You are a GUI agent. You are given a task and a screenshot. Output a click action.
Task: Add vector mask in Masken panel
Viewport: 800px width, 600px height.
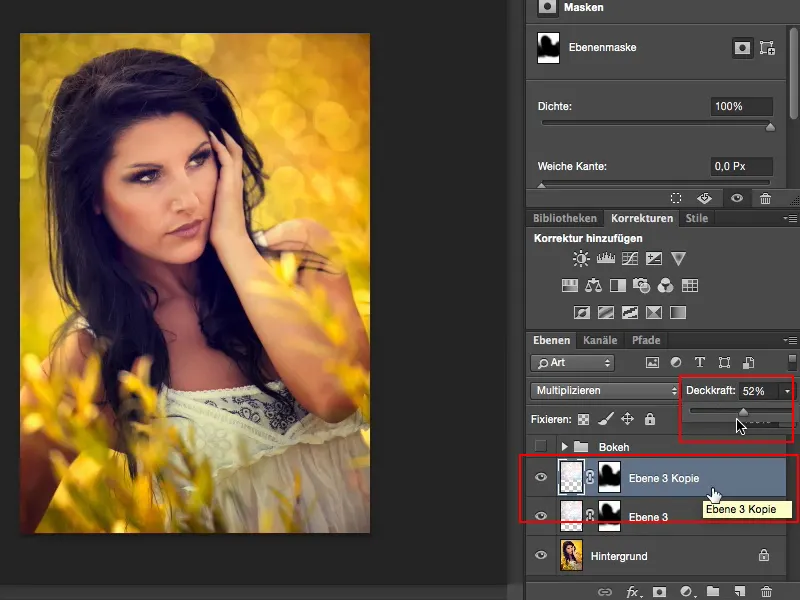(767, 47)
